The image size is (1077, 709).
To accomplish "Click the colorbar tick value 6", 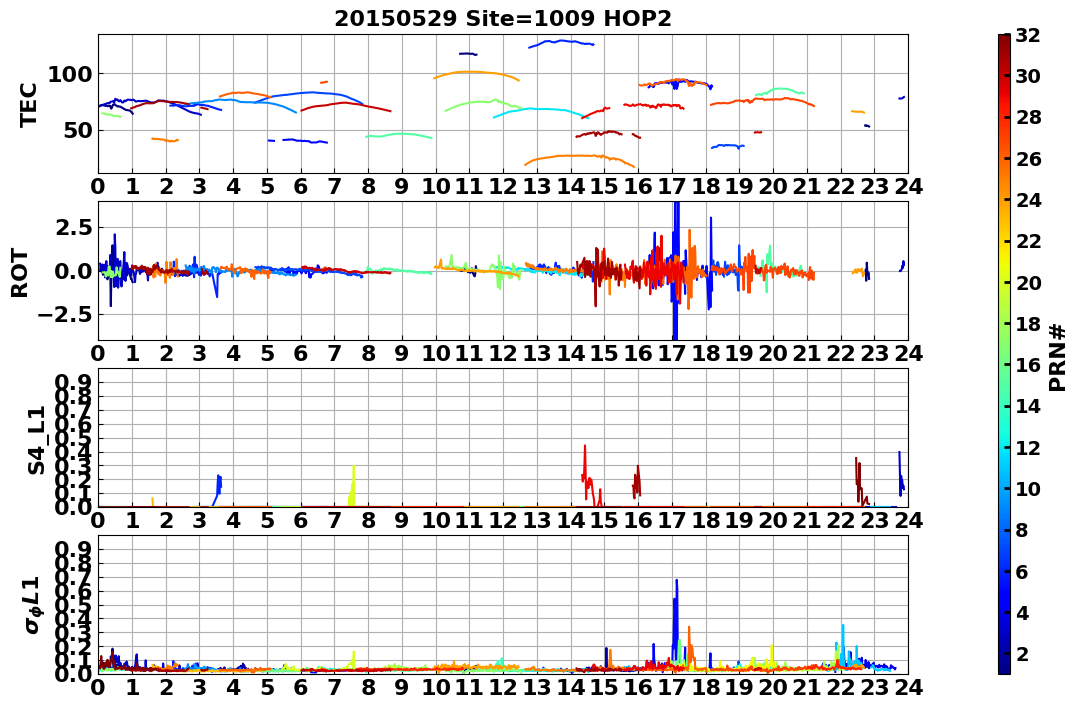I will pyautogui.click(x=1022, y=571).
